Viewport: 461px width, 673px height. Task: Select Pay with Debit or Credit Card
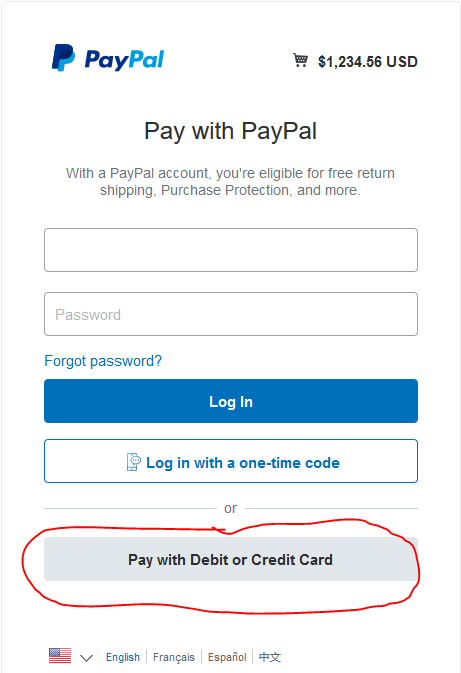click(231, 559)
